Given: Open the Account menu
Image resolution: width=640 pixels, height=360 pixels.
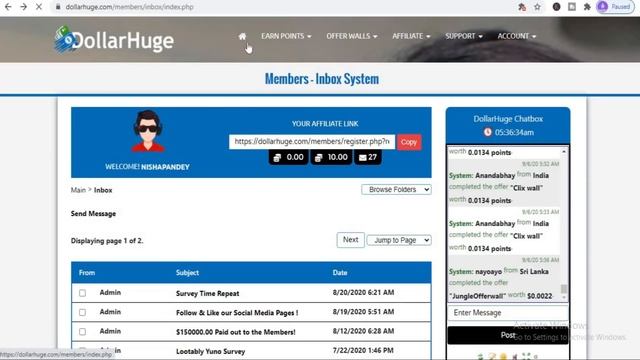Looking at the screenshot, I should (x=516, y=36).
